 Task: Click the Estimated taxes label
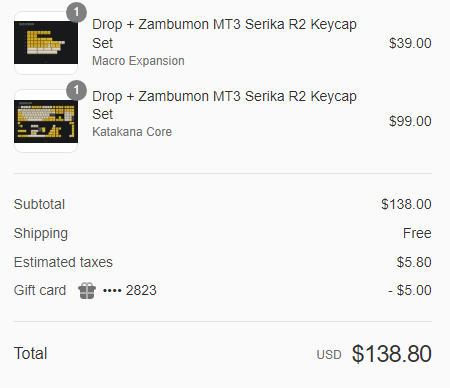[x=63, y=262]
